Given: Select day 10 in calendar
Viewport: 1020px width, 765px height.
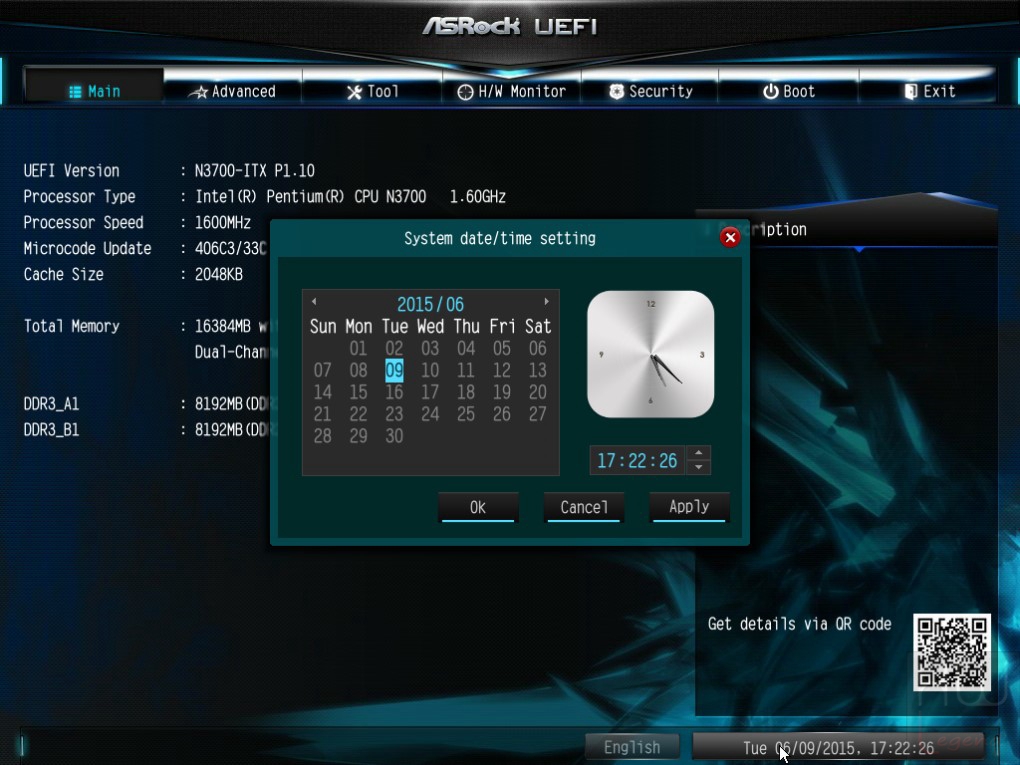Looking at the screenshot, I should click(430, 370).
